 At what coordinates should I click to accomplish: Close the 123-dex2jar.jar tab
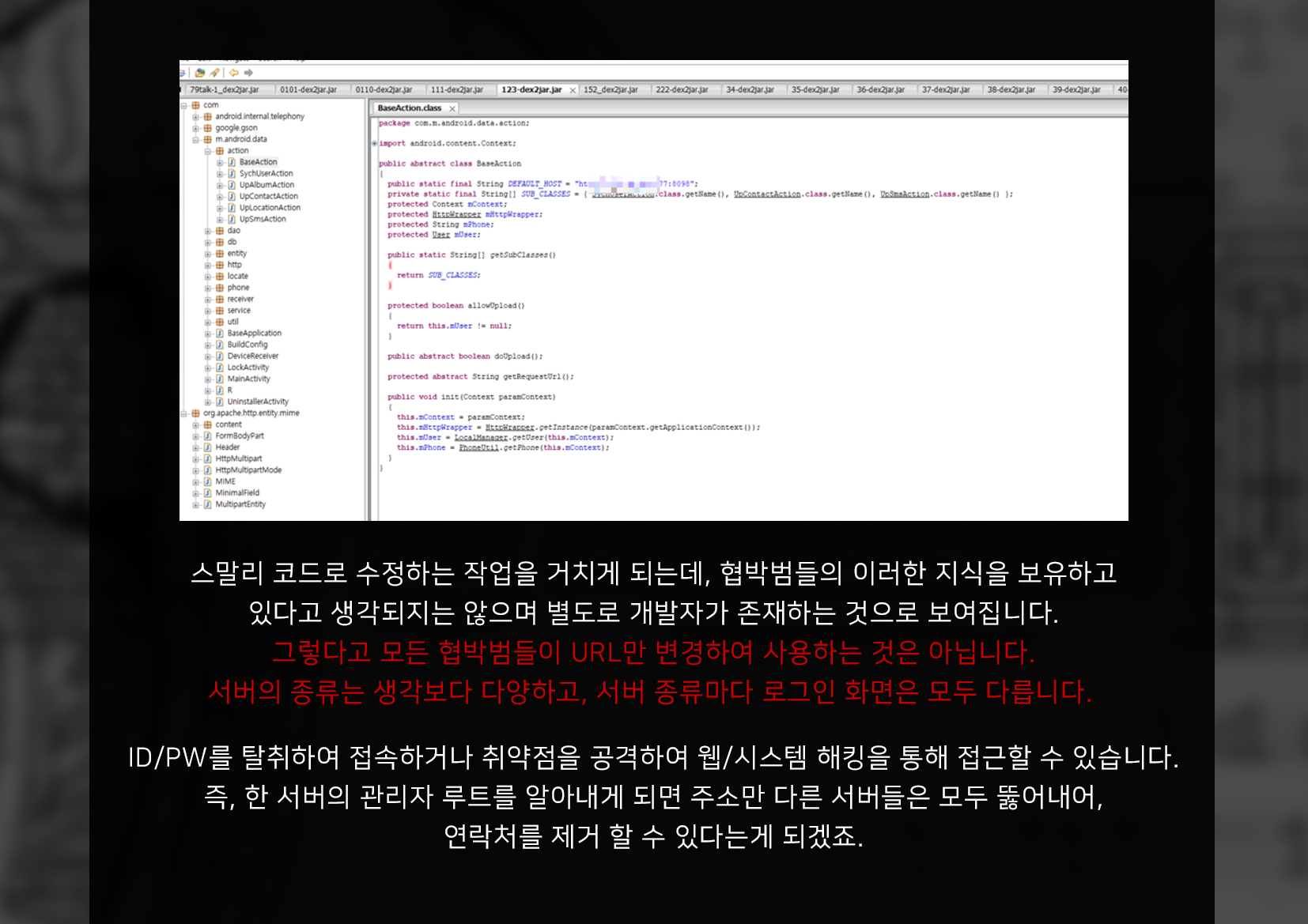(573, 91)
